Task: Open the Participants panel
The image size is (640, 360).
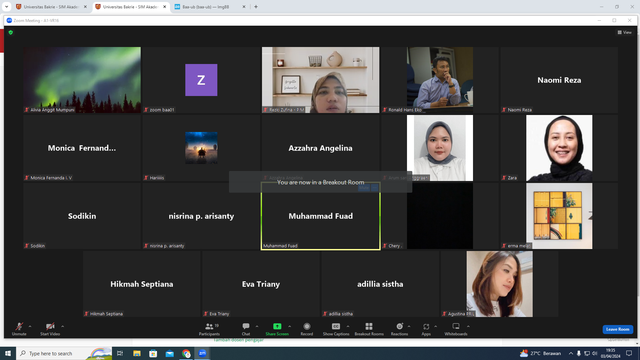Action: tap(209, 329)
